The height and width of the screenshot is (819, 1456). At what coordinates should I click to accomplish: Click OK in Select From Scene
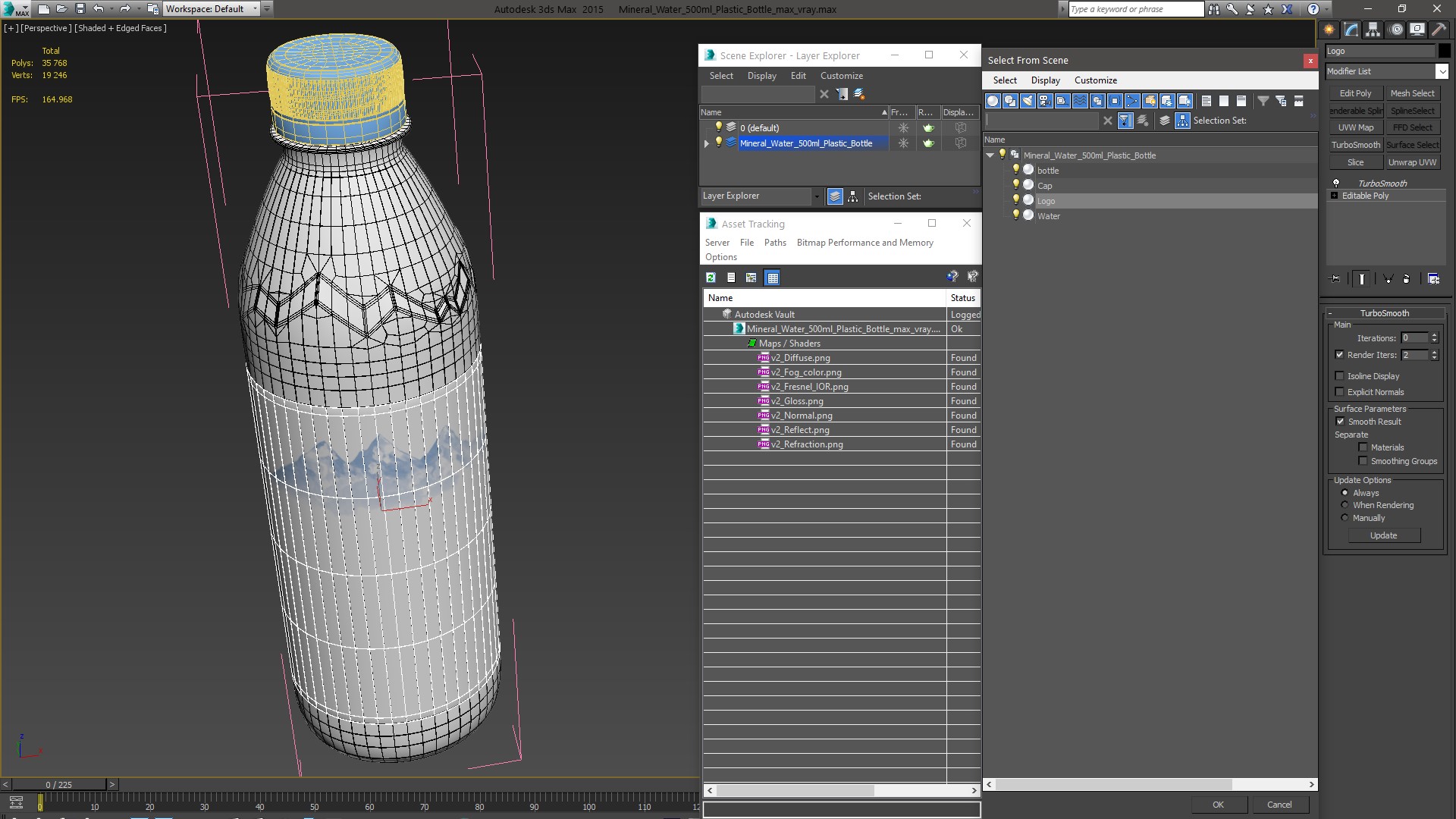click(x=1218, y=805)
